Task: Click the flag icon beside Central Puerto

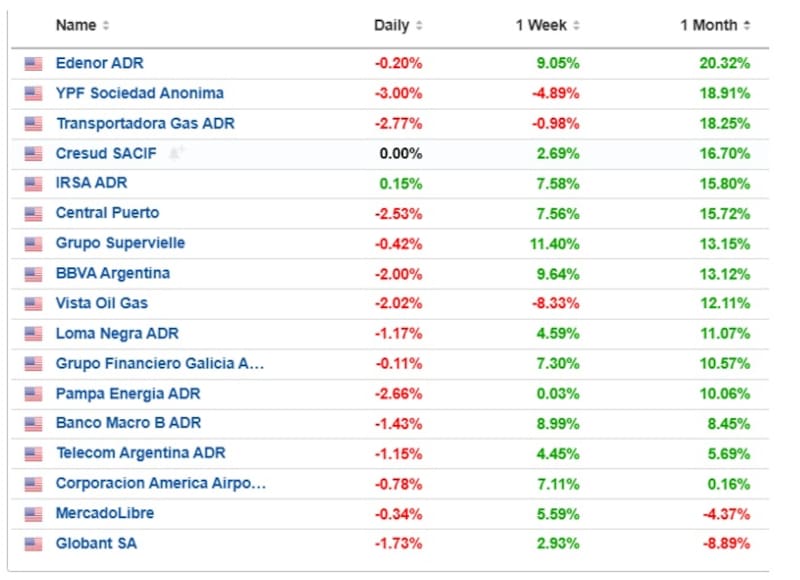Action: pos(33,213)
